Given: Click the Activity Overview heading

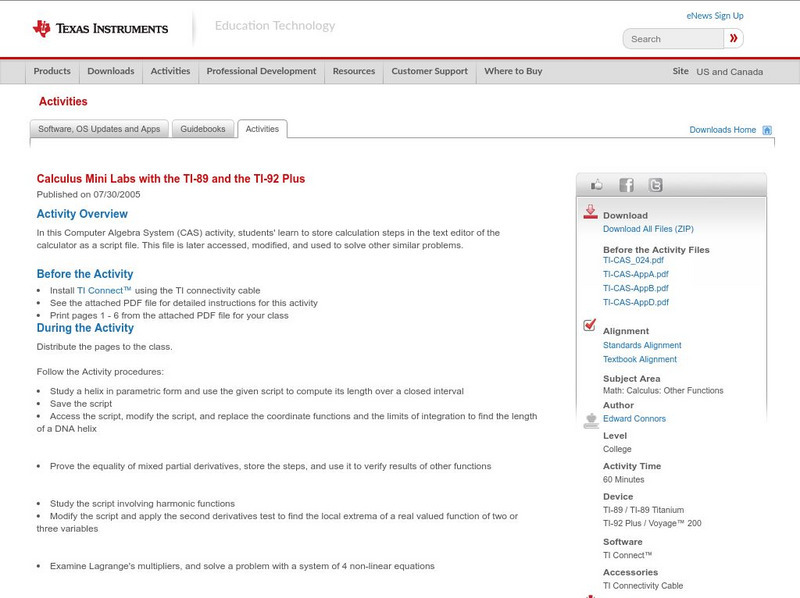Looking at the screenshot, I should pos(82,214).
